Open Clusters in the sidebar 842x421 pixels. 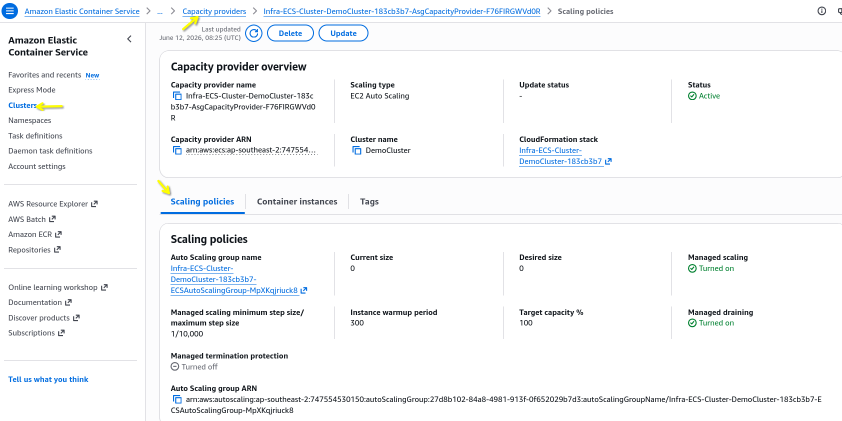pyautogui.click(x=22, y=105)
